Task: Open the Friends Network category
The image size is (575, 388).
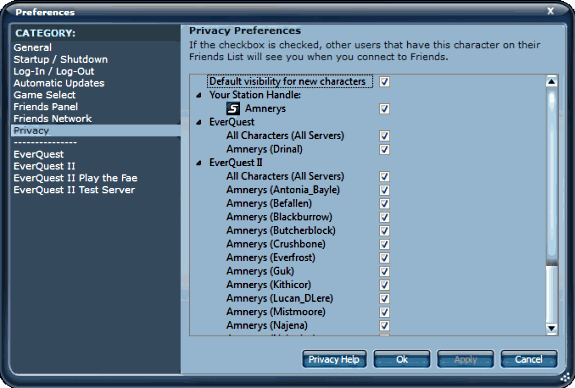Action: pyautogui.click(x=52, y=118)
